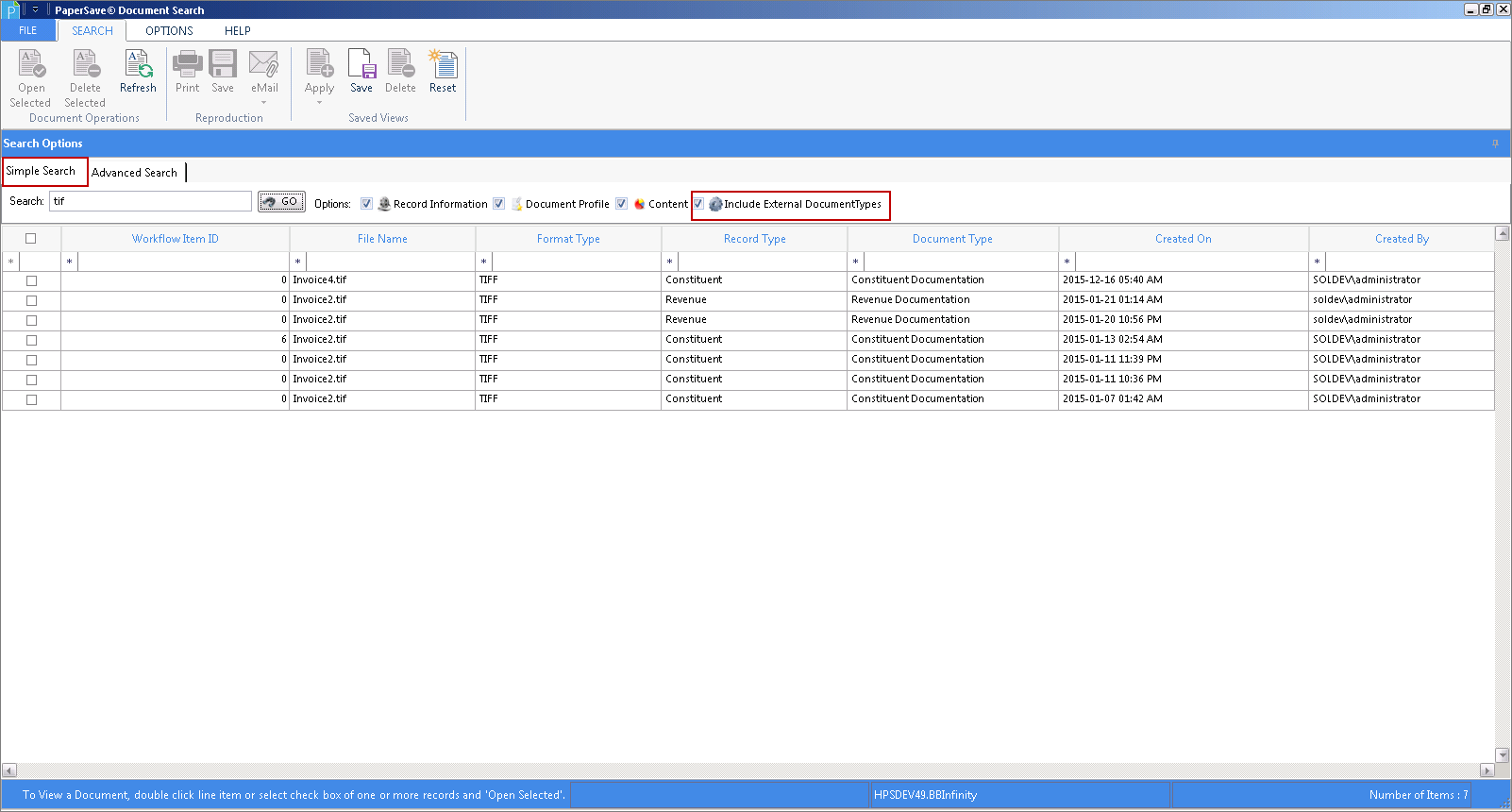Click the GO search button
Viewport: 1512px width, 812px height.
click(x=281, y=201)
